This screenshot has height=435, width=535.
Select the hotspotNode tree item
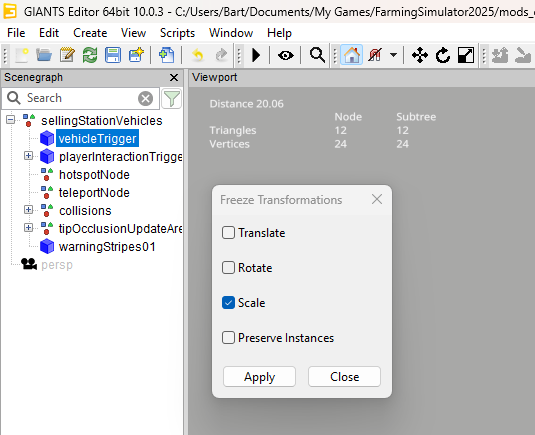(94, 175)
